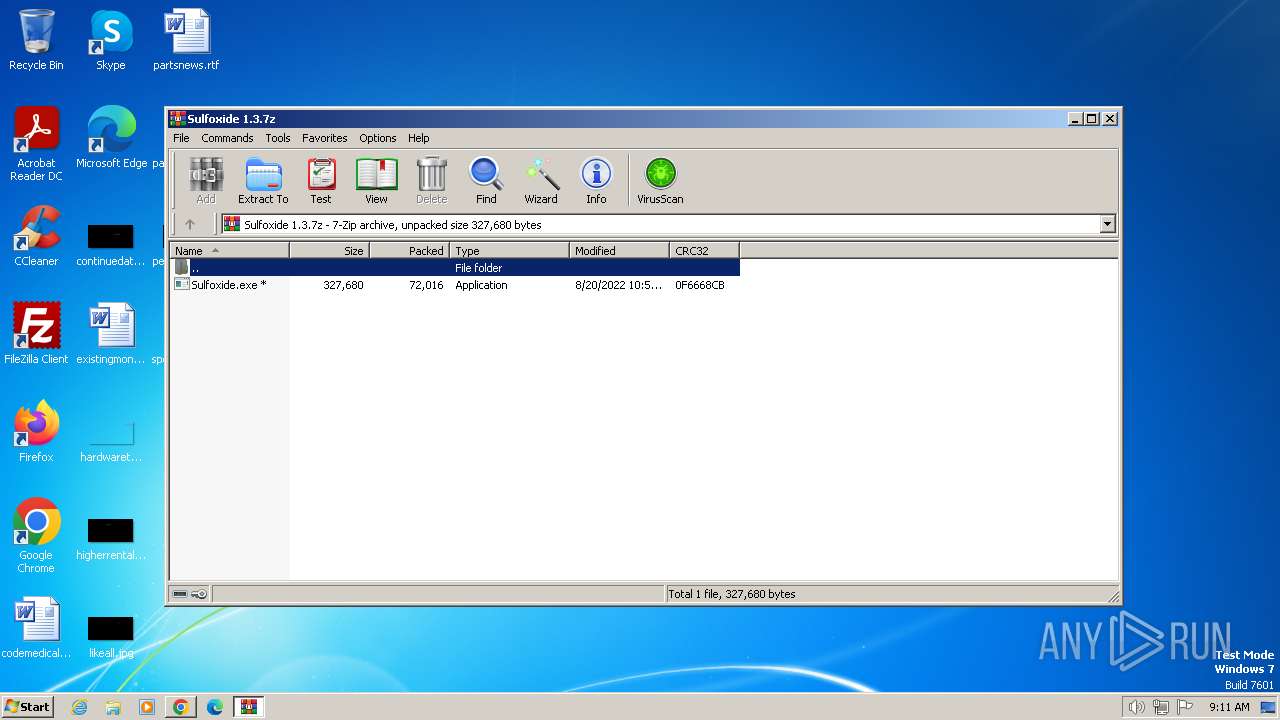
Task: Select existingmon document desktop icon
Action: tap(111, 334)
